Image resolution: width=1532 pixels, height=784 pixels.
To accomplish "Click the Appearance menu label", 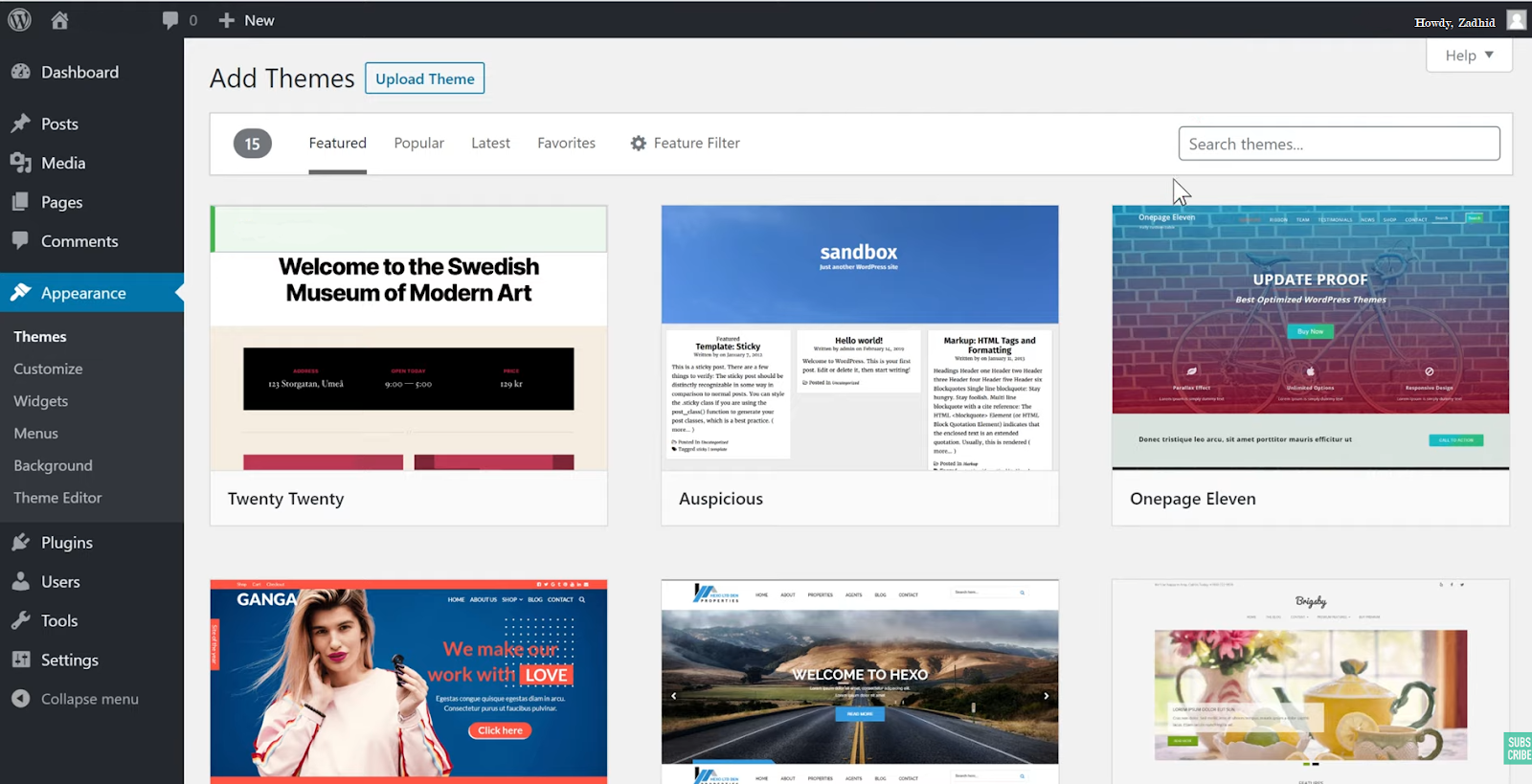I will [x=83, y=294].
